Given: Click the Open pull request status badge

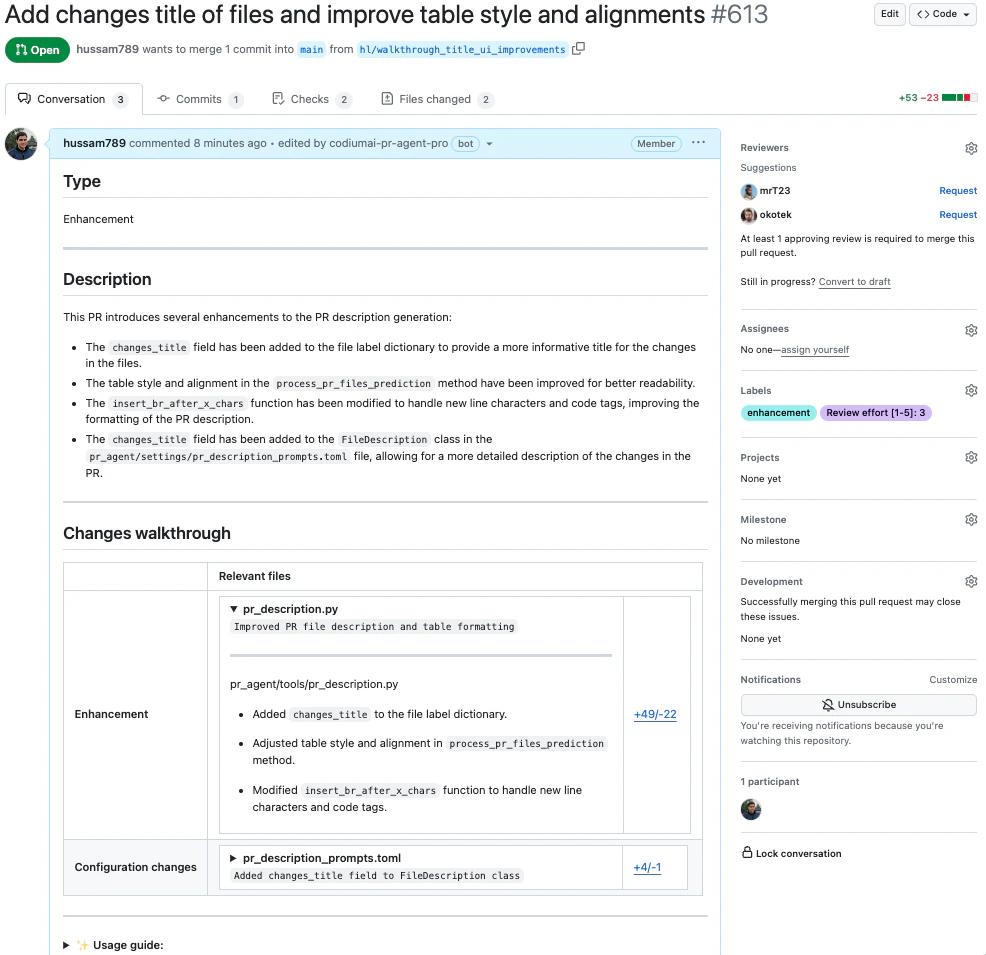Looking at the screenshot, I should 38,50.
